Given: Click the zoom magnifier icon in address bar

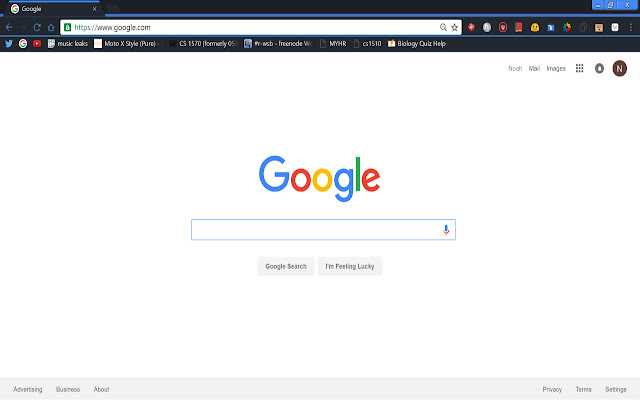Looking at the screenshot, I should click(x=443, y=27).
